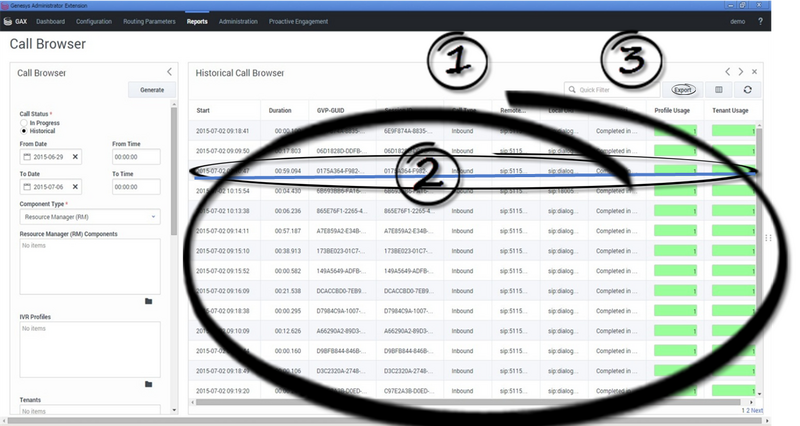The image size is (800, 426).
Task: Collapse the Call Browser left panel
Action: tap(169, 72)
